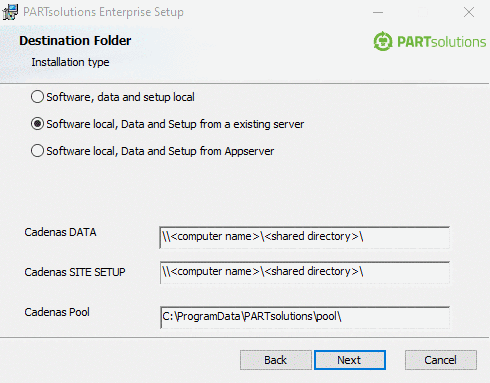
Task: Close the setup window
Action: click(x=469, y=12)
